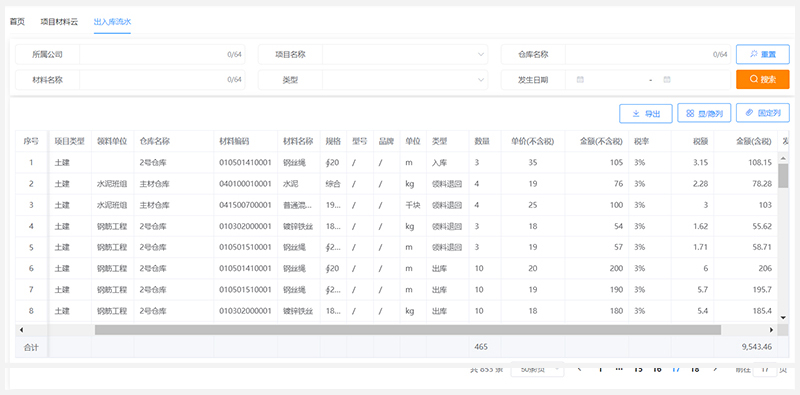
Task: Click the 序号 column header
Action: point(31,141)
